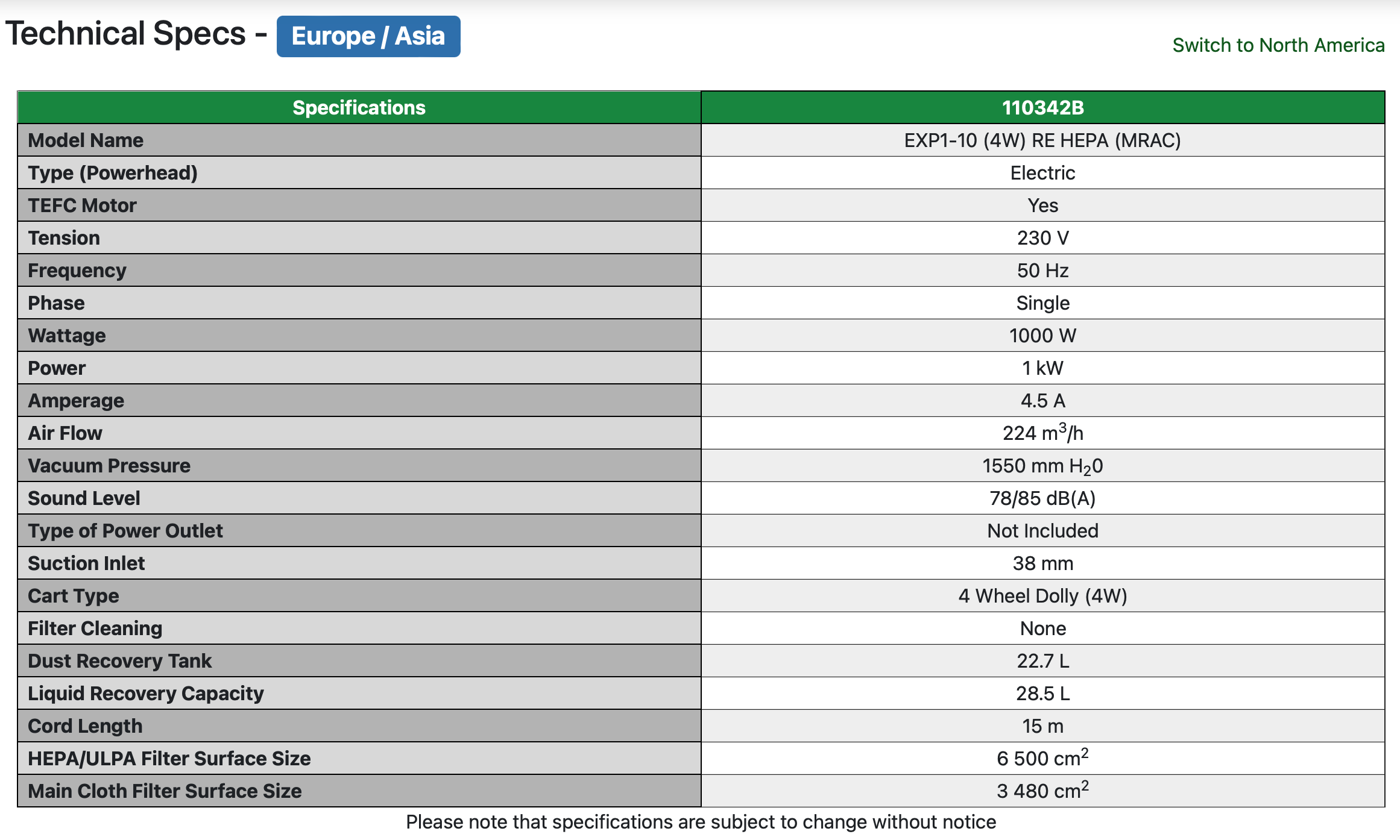Click the Europe / Asia region badge
The width and height of the screenshot is (1400, 840).
pos(368,37)
